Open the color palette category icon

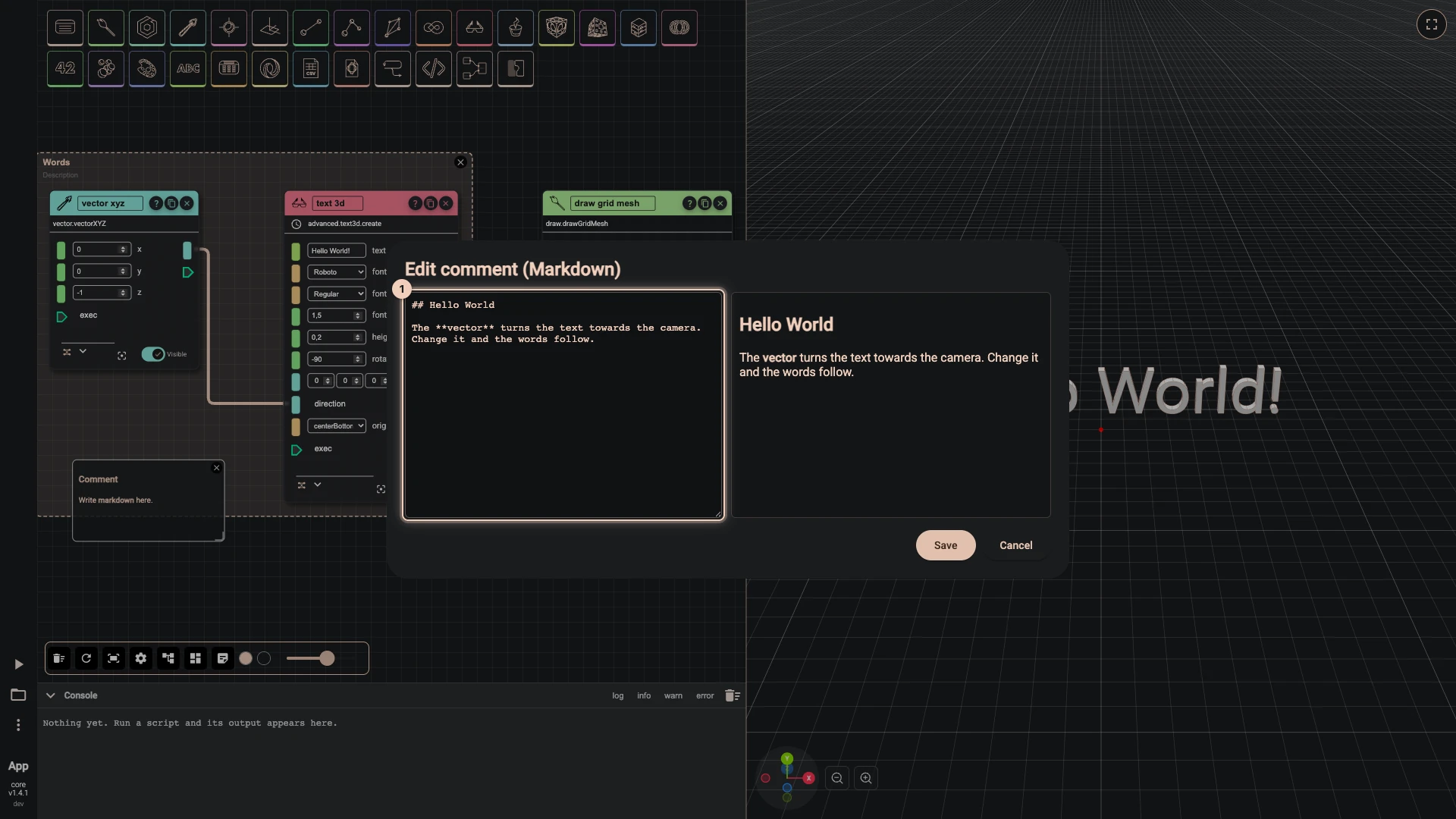(x=147, y=69)
